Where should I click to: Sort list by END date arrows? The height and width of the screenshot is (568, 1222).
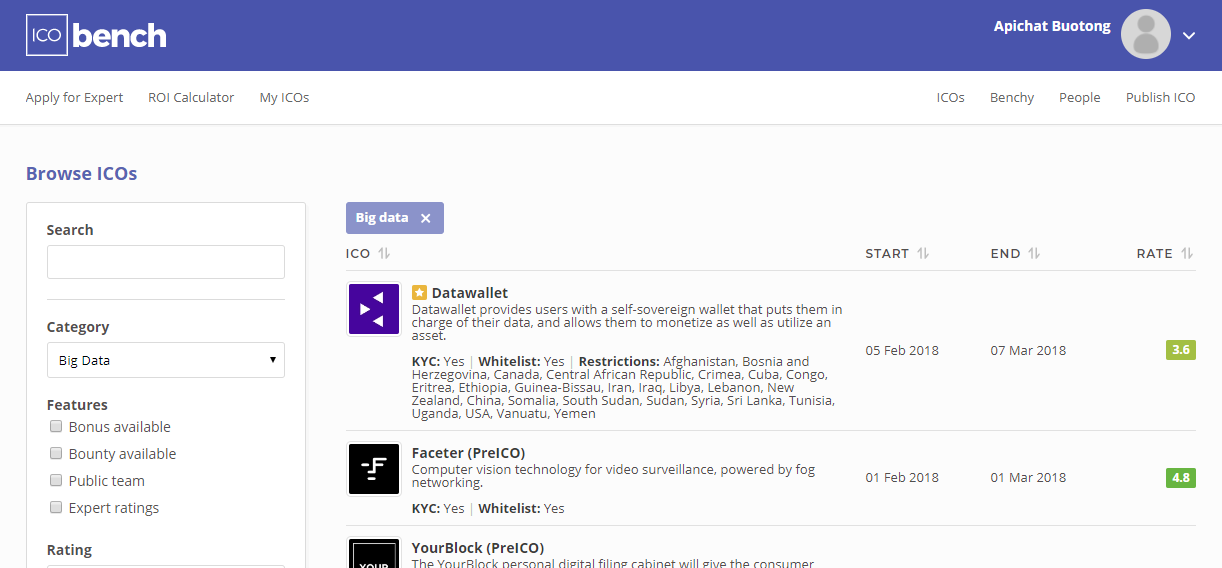tap(1034, 254)
